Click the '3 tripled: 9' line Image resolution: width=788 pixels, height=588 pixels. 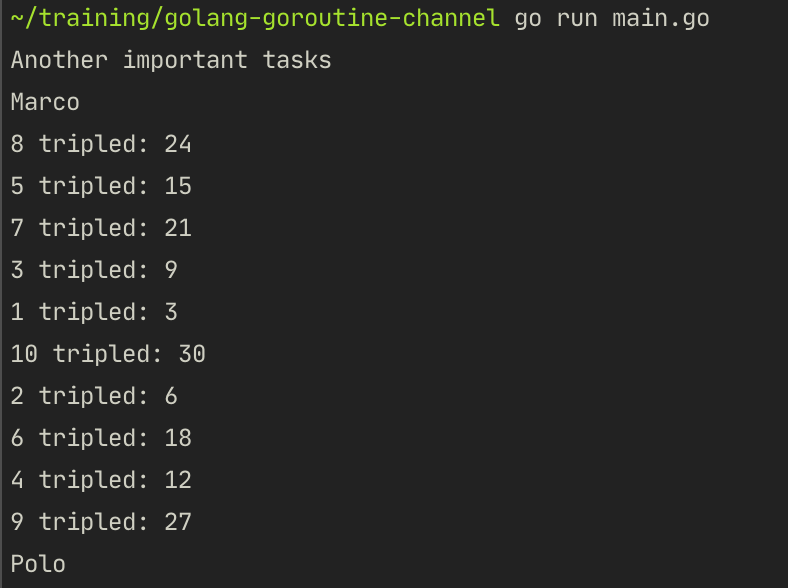click(94, 271)
